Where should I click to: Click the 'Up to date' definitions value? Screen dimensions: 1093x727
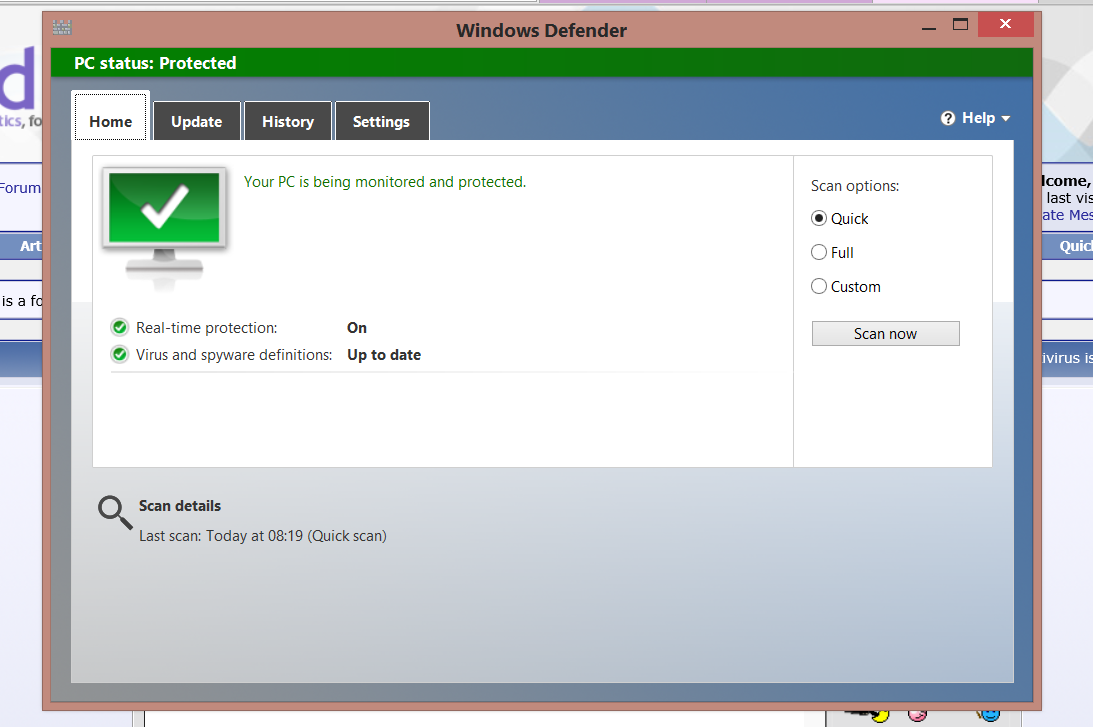click(384, 355)
